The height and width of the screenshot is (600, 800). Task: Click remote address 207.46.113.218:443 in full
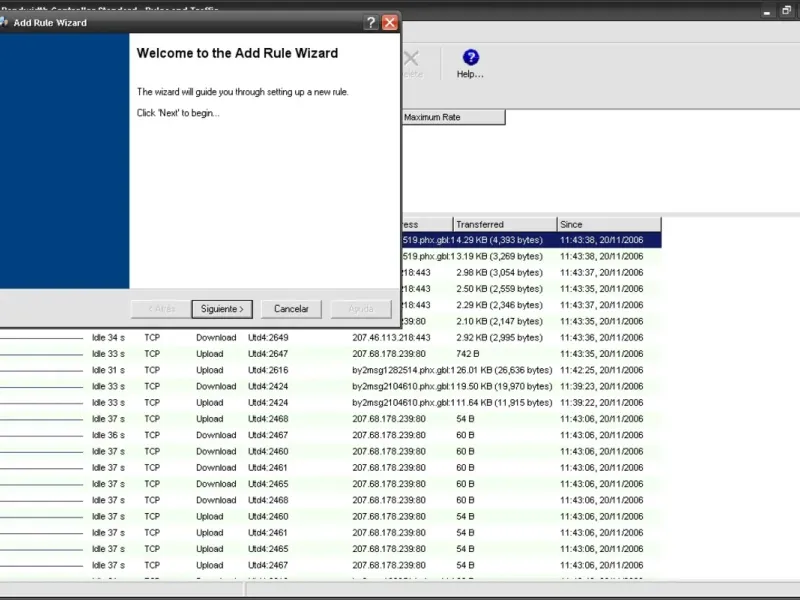coord(391,338)
